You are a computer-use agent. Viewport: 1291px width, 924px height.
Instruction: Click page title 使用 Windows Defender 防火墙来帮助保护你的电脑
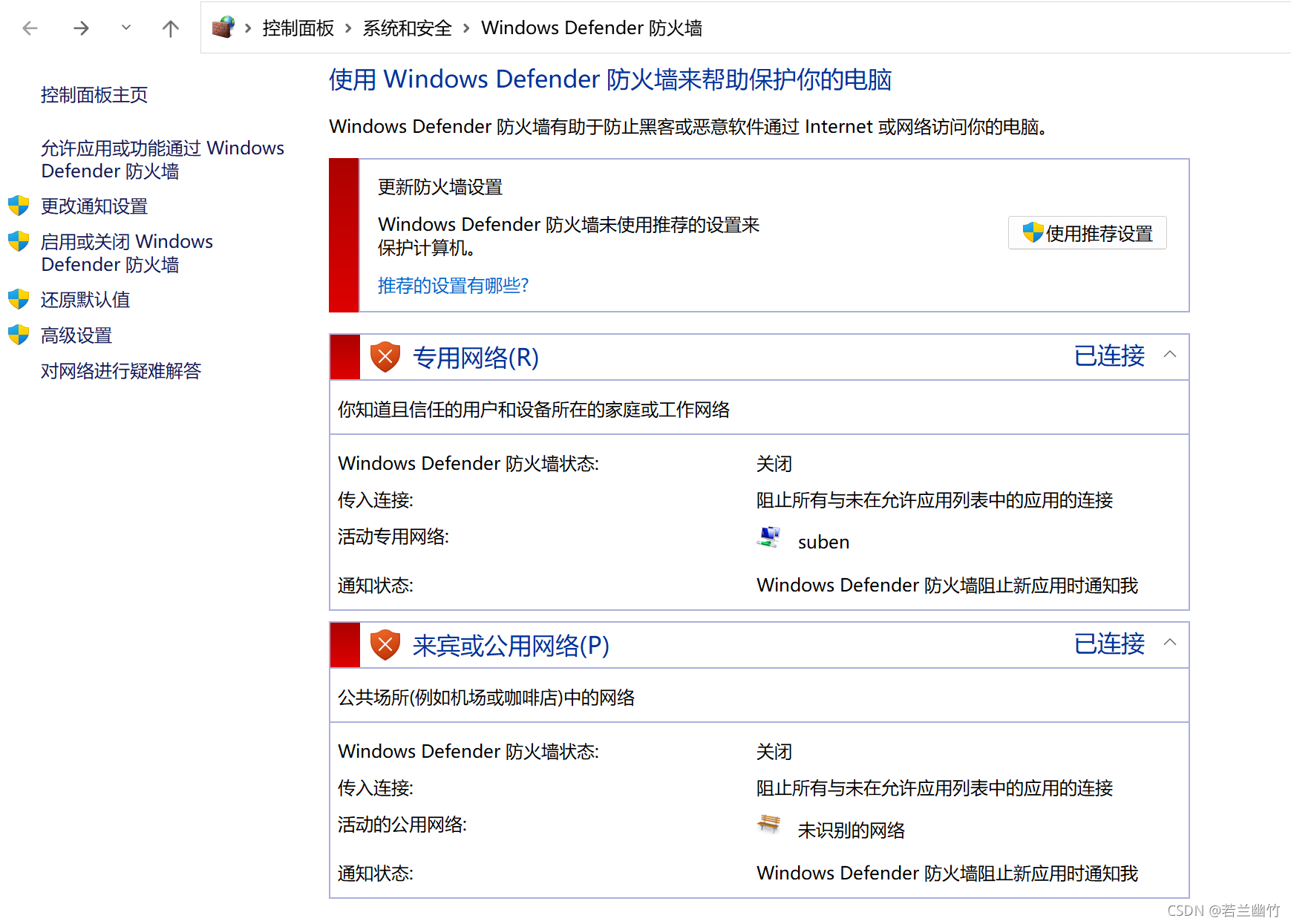tap(610, 79)
